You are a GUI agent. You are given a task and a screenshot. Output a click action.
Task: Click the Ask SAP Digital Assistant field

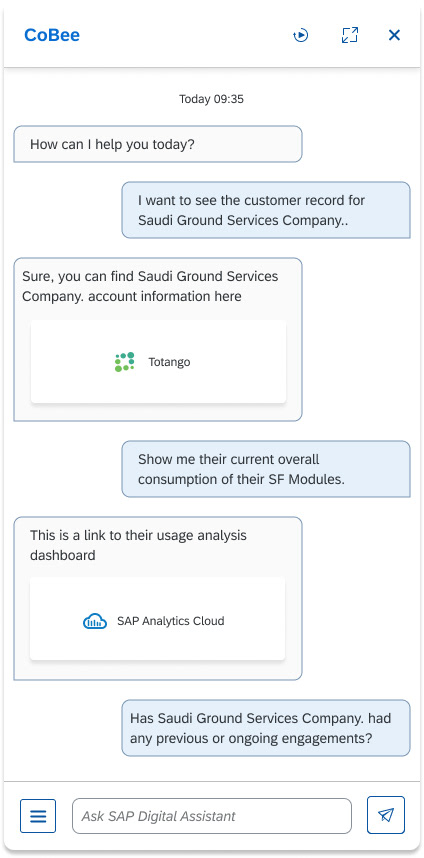(x=212, y=816)
